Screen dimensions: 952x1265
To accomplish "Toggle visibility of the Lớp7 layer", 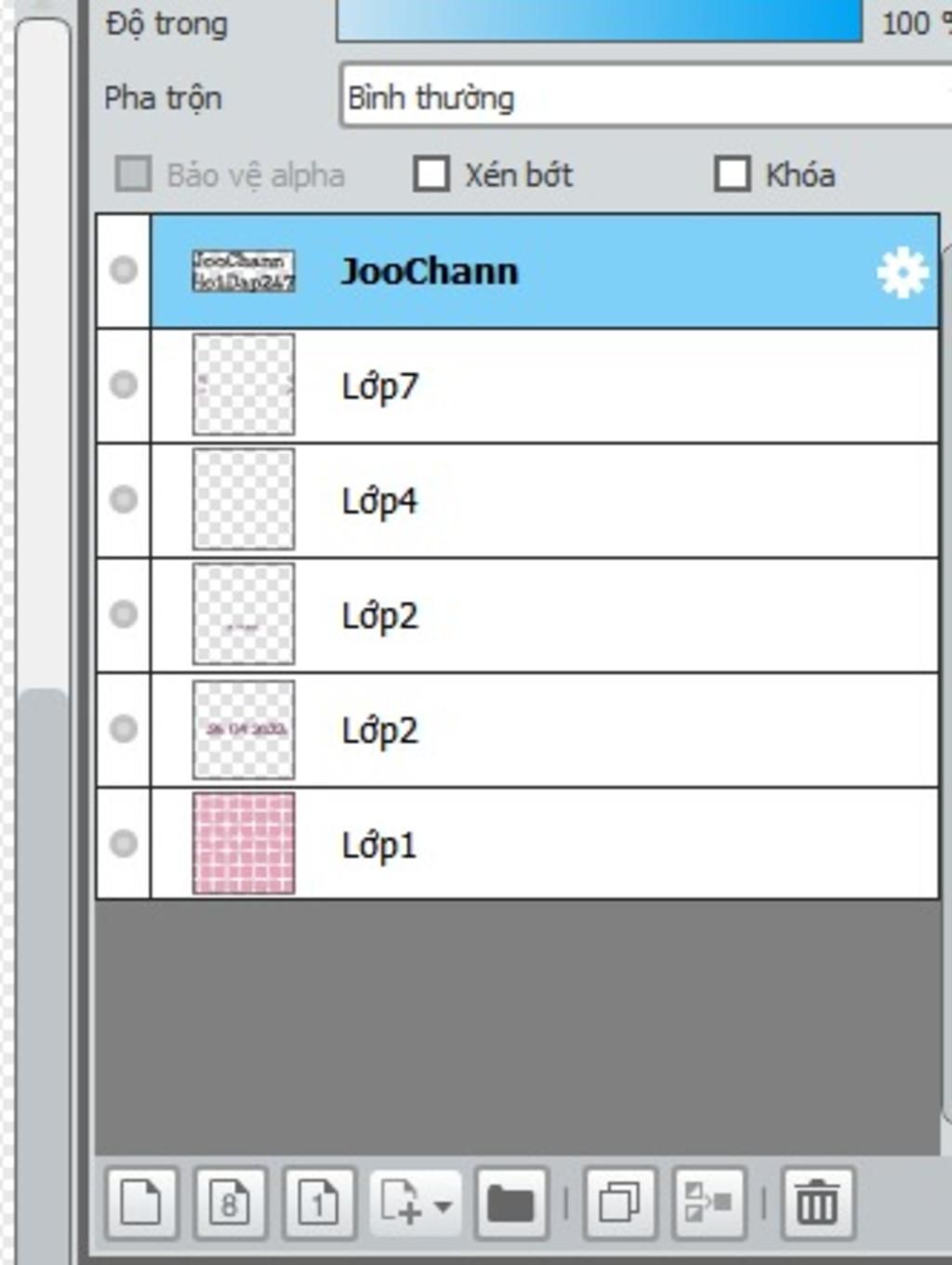I will click(x=124, y=384).
